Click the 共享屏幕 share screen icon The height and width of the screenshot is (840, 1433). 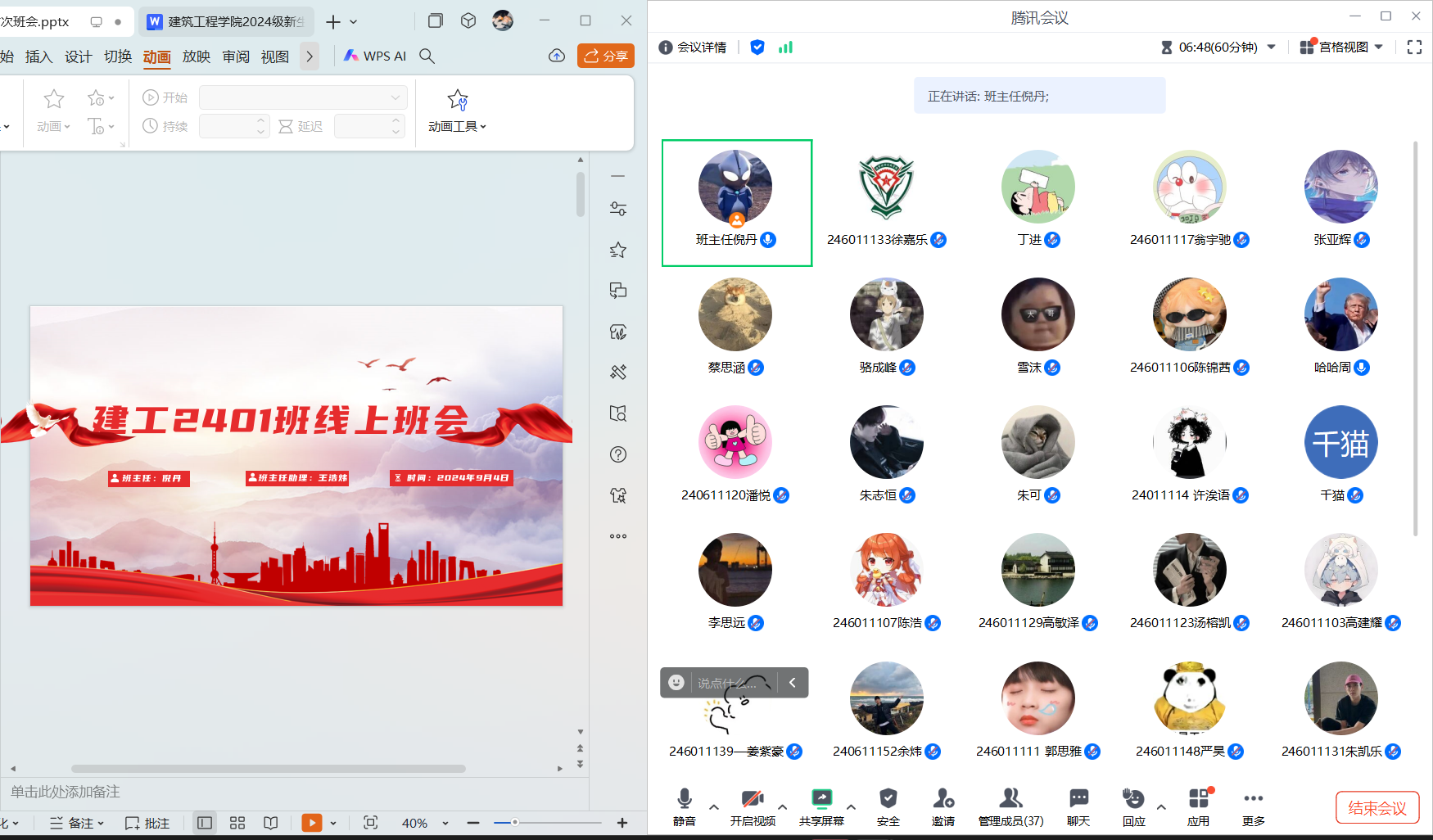point(821,800)
